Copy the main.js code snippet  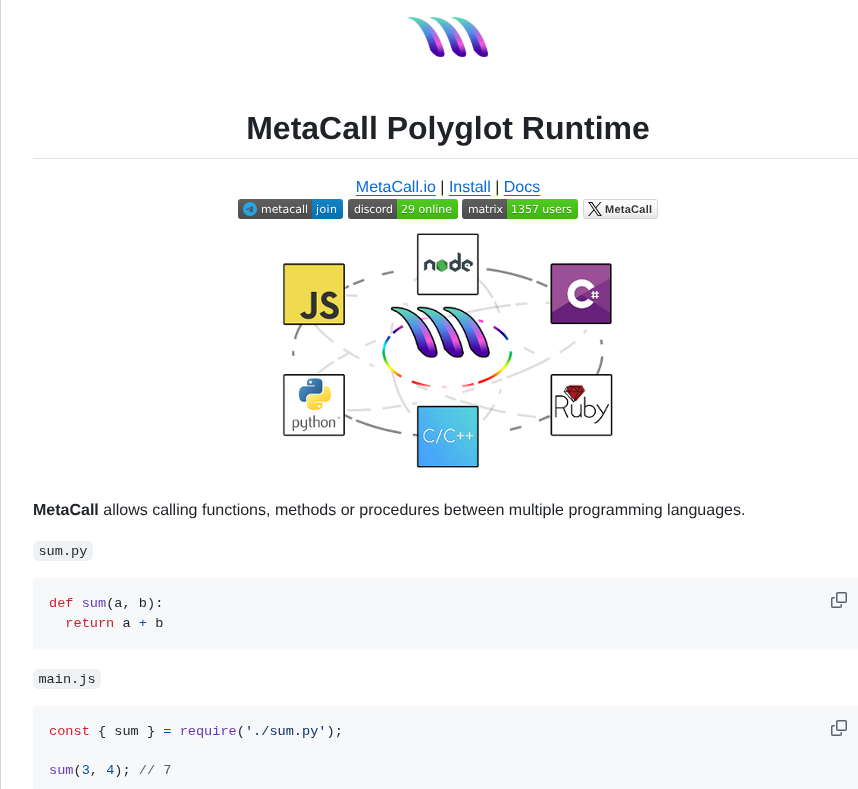tap(837, 727)
